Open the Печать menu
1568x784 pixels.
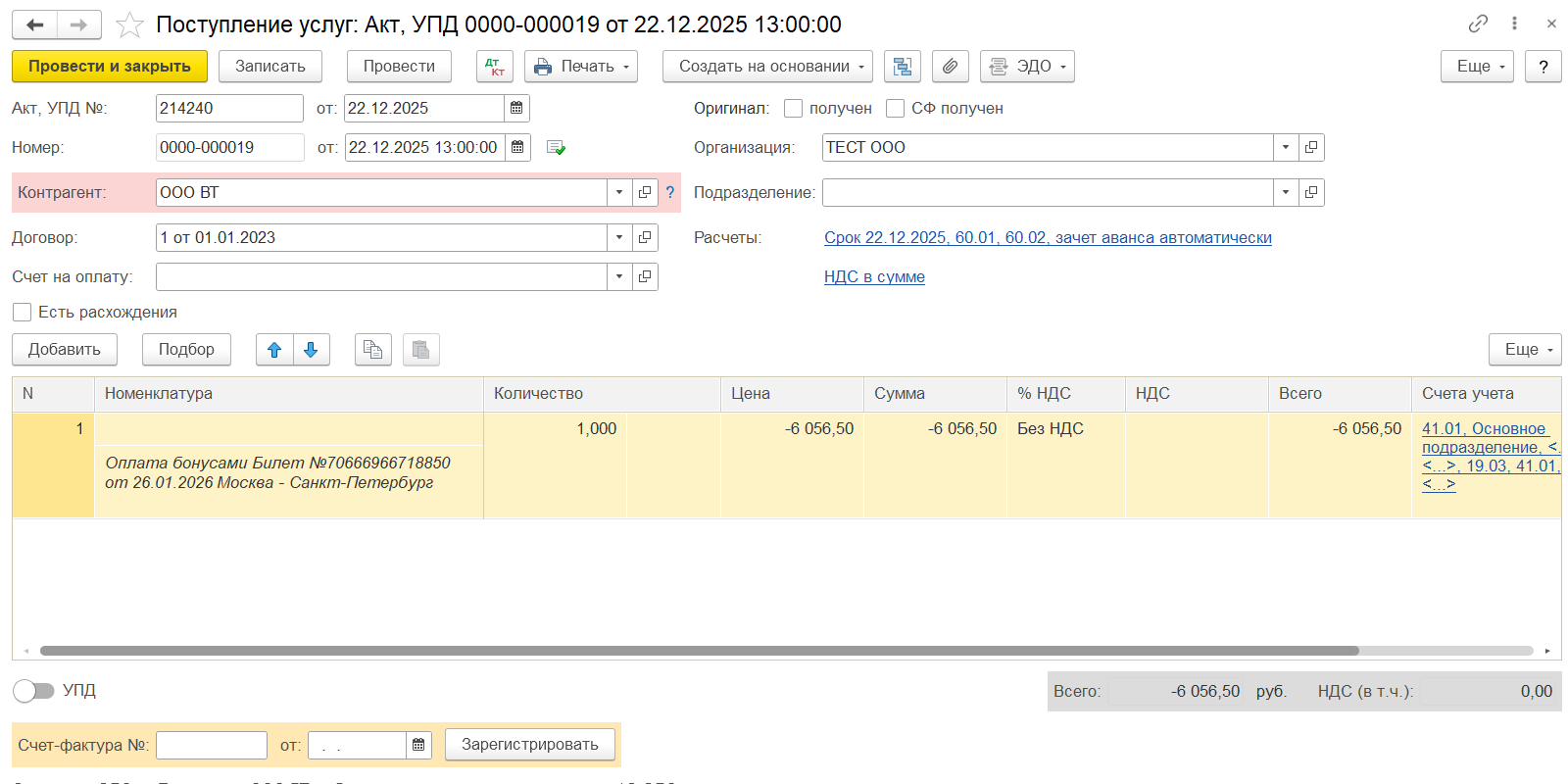click(x=581, y=67)
